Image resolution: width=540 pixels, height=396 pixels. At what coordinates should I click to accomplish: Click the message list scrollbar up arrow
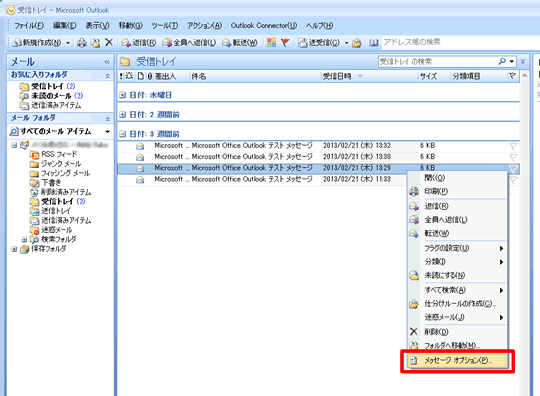(525, 75)
